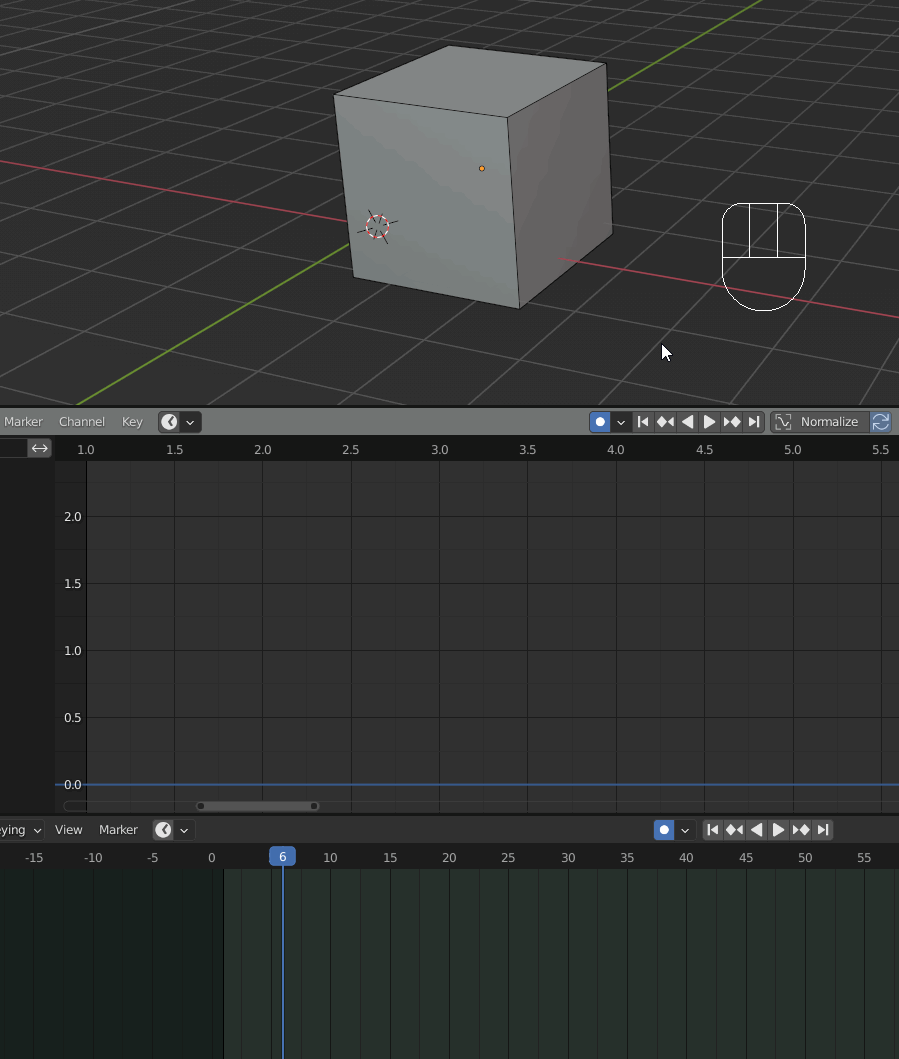Screen dimensions: 899x1059
Task: Jump to first frame in Graph Editor header
Action: click(643, 421)
